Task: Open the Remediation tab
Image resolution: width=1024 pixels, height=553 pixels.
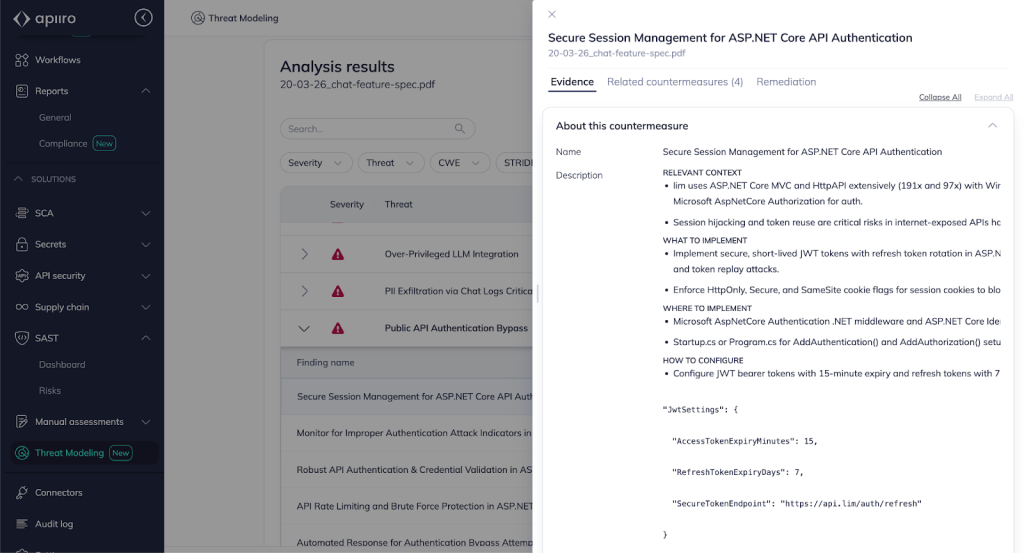Action: tap(786, 82)
